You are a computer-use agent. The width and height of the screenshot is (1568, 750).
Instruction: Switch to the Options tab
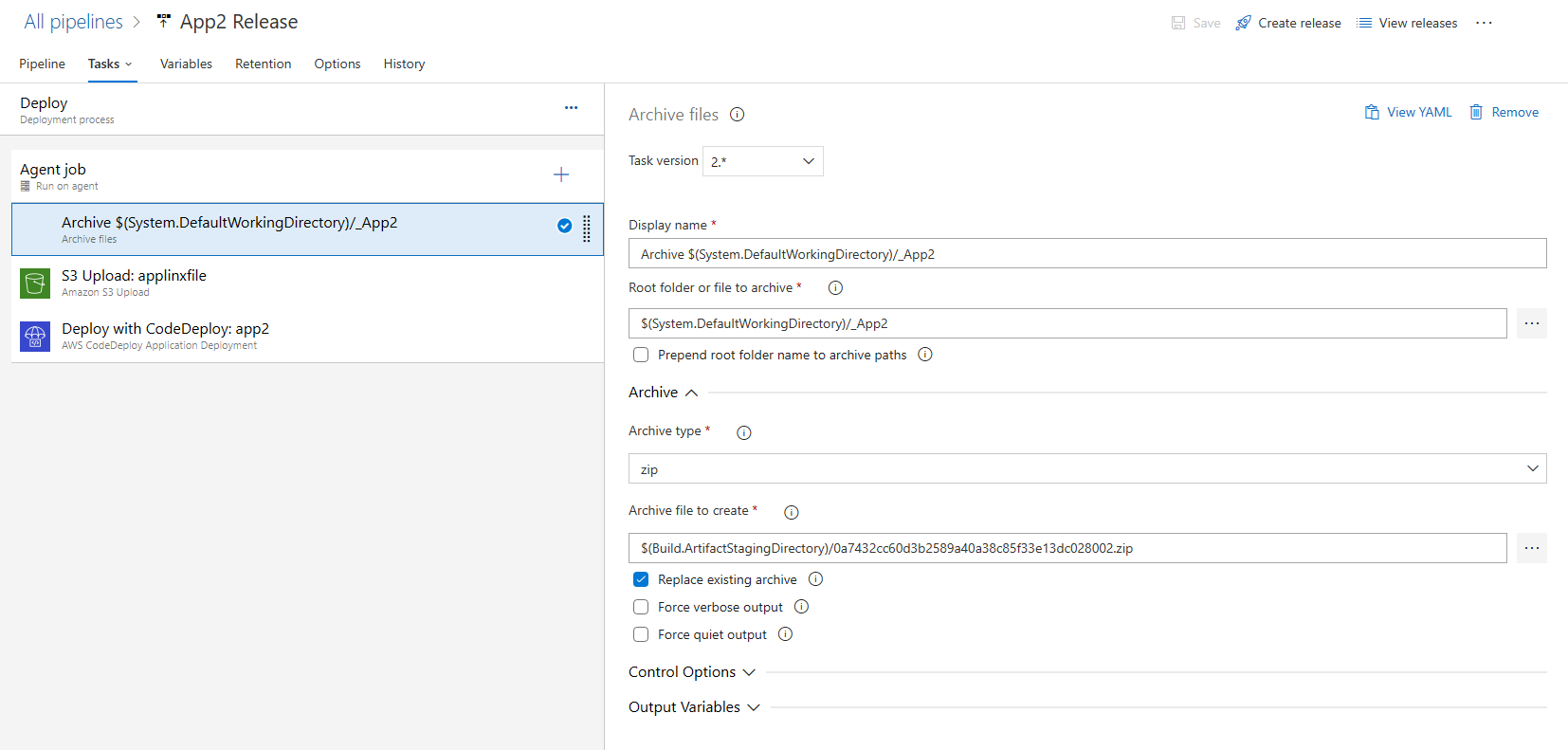(x=337, y=64)
